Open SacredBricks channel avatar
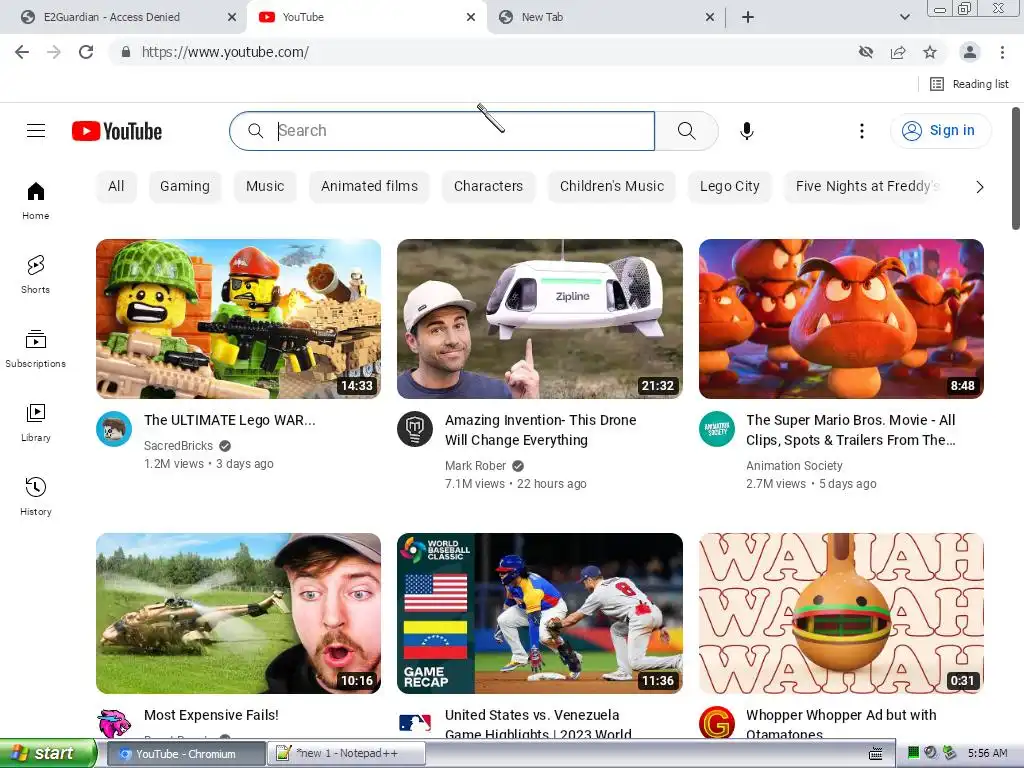 [114, 429]
